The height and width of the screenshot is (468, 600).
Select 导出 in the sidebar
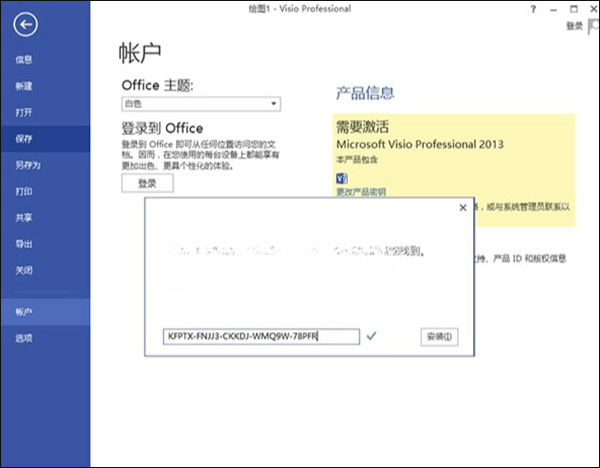[24, 244]
